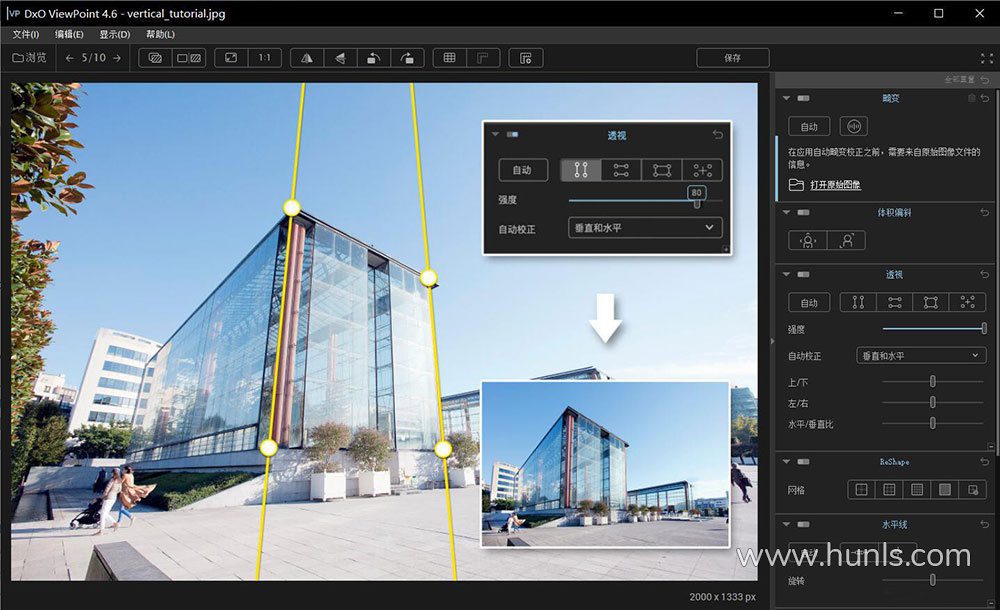This screenshot has height=610, width=1000.
Task: Select force rectangle perspective tool
Action: [x=931, y=302]
